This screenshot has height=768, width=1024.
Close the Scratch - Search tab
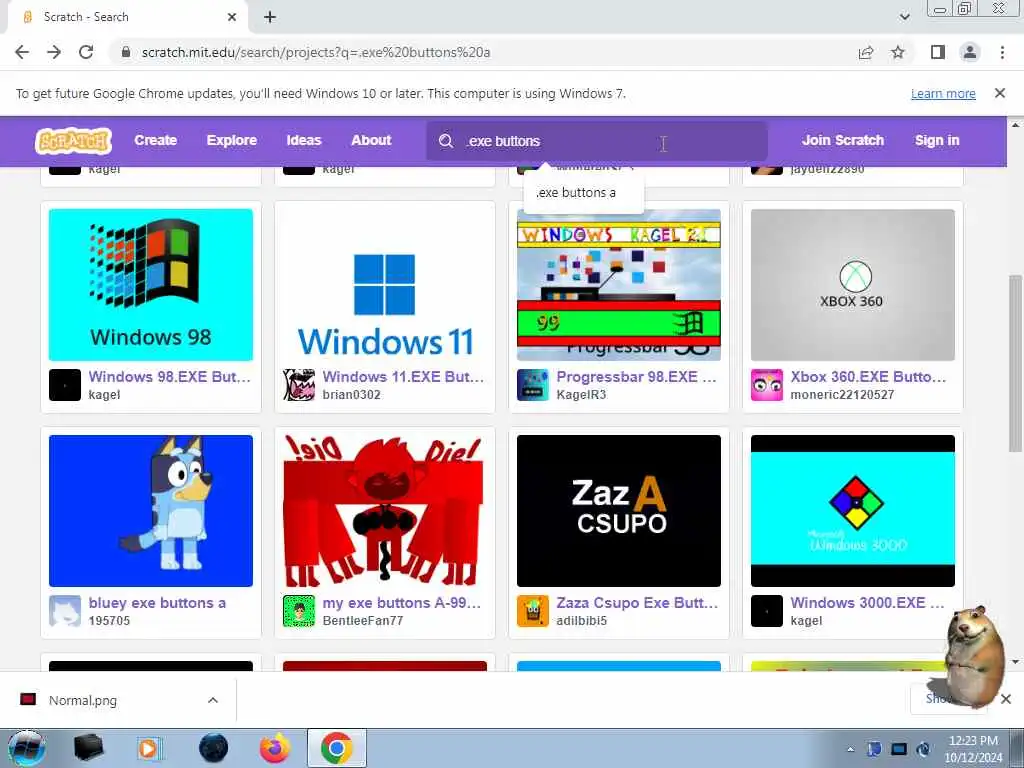[232, 17]
